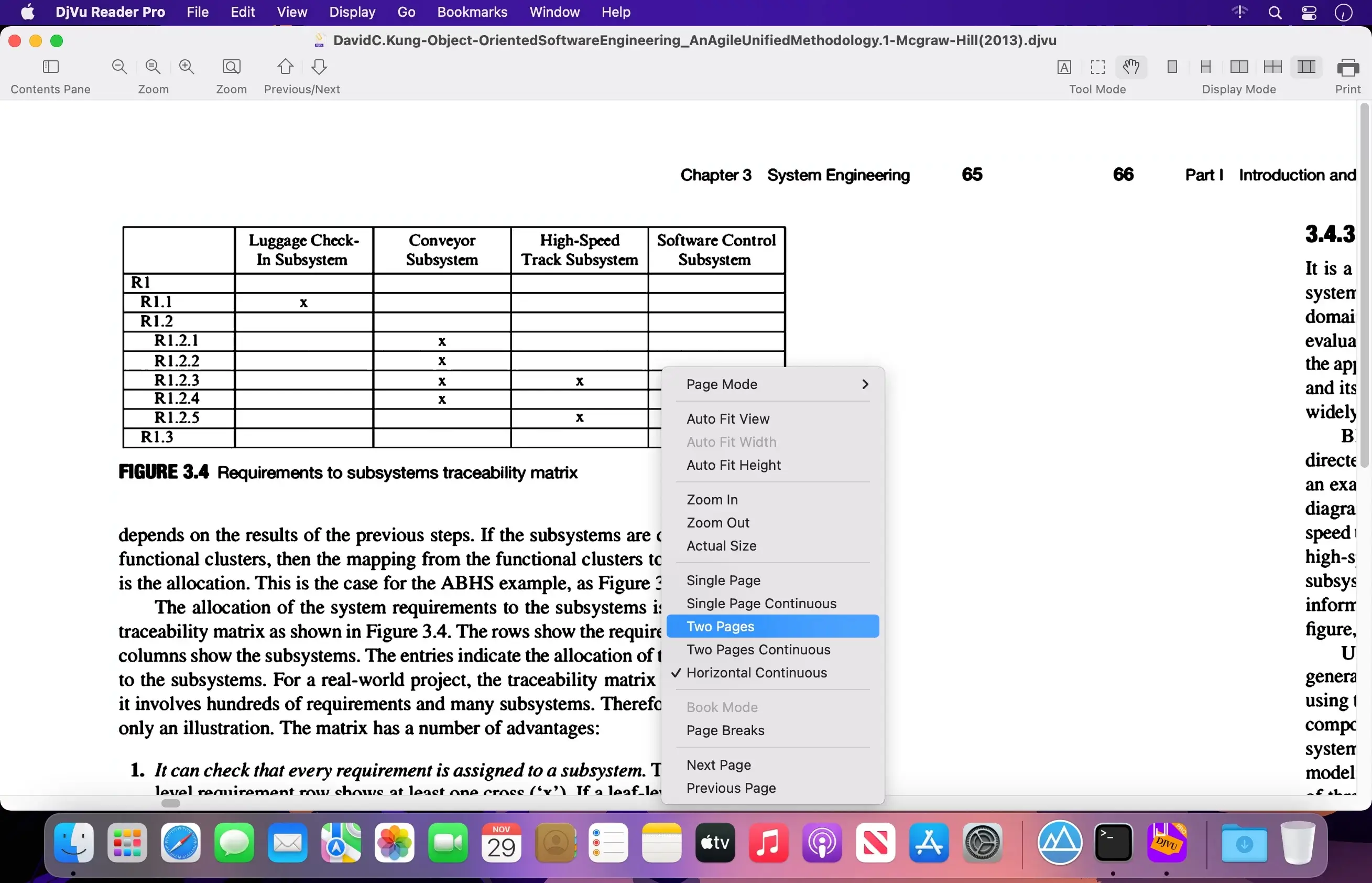Select the rectangular marquee selection tool

1097,67
